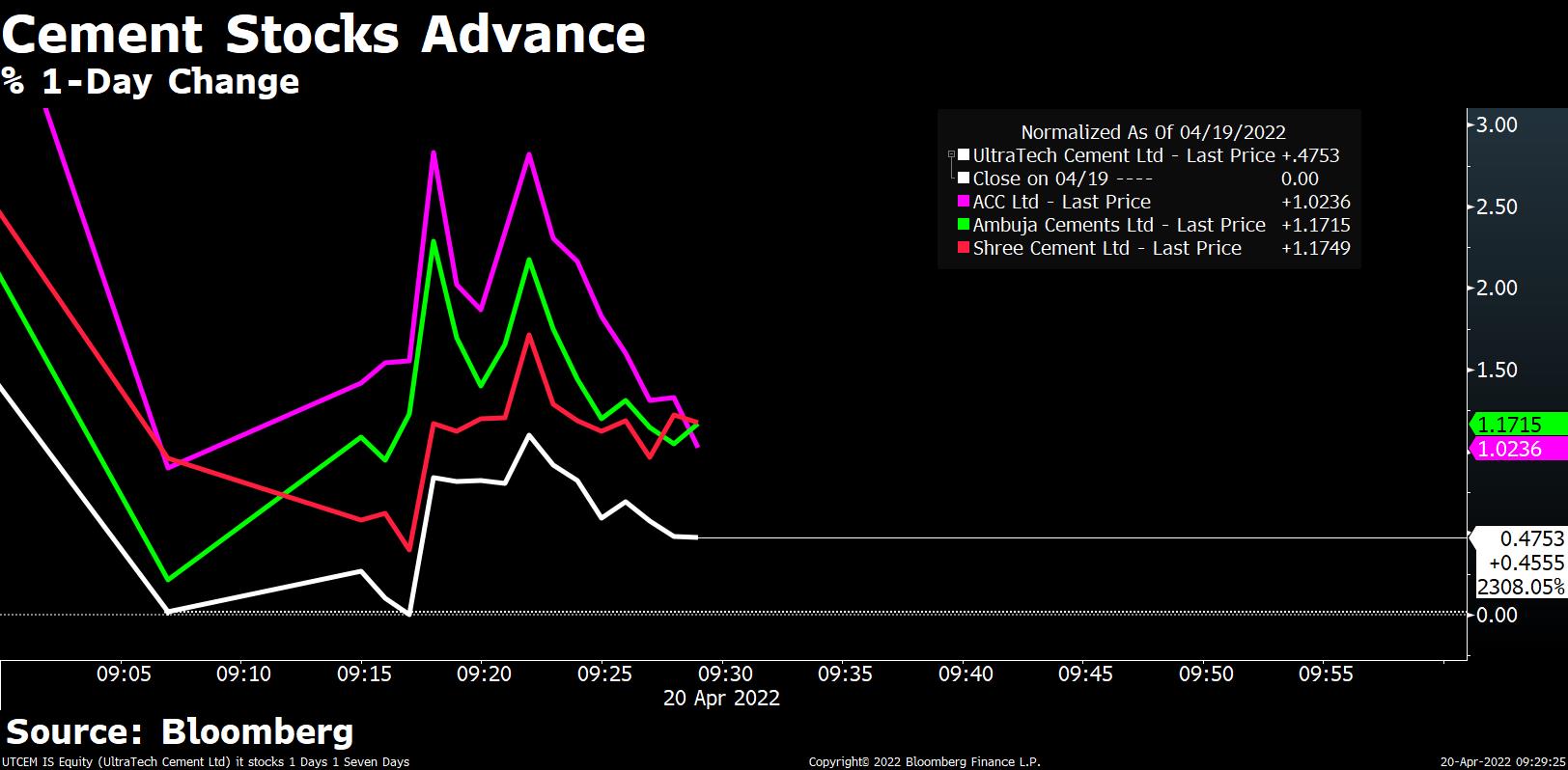Click the 09:30 time axis label
This screenshot has width=1568, height=770.
point(725,674)
